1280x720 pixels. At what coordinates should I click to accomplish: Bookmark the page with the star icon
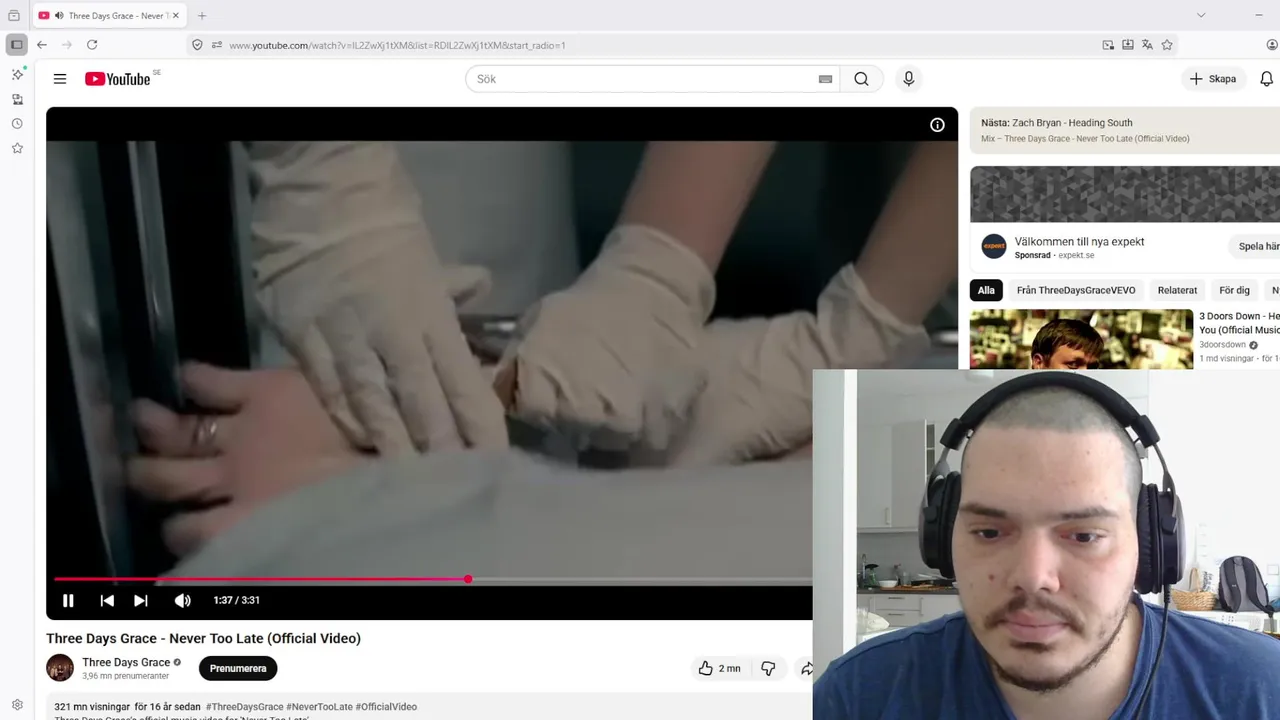[1167, 45]
